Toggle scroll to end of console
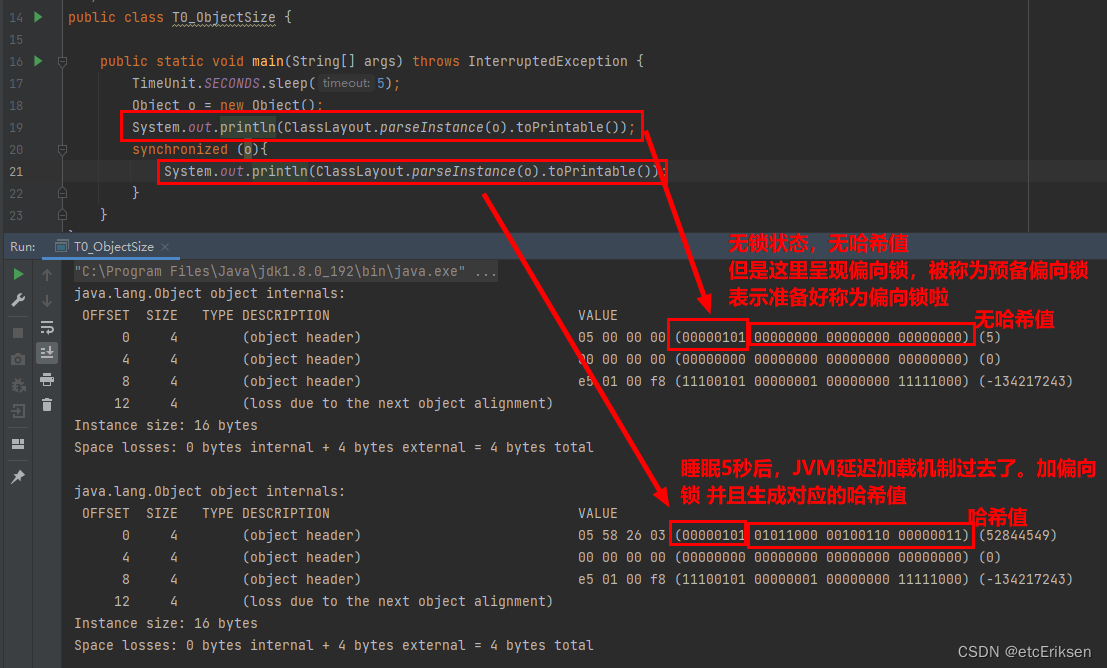Viewport: 1107px width, 668px height. [x=47, y=352]
